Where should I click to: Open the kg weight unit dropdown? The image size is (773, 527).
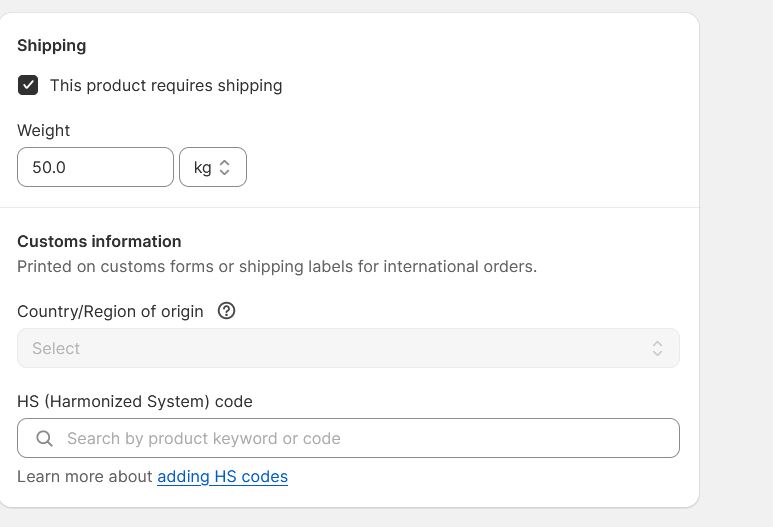point(213,167)
